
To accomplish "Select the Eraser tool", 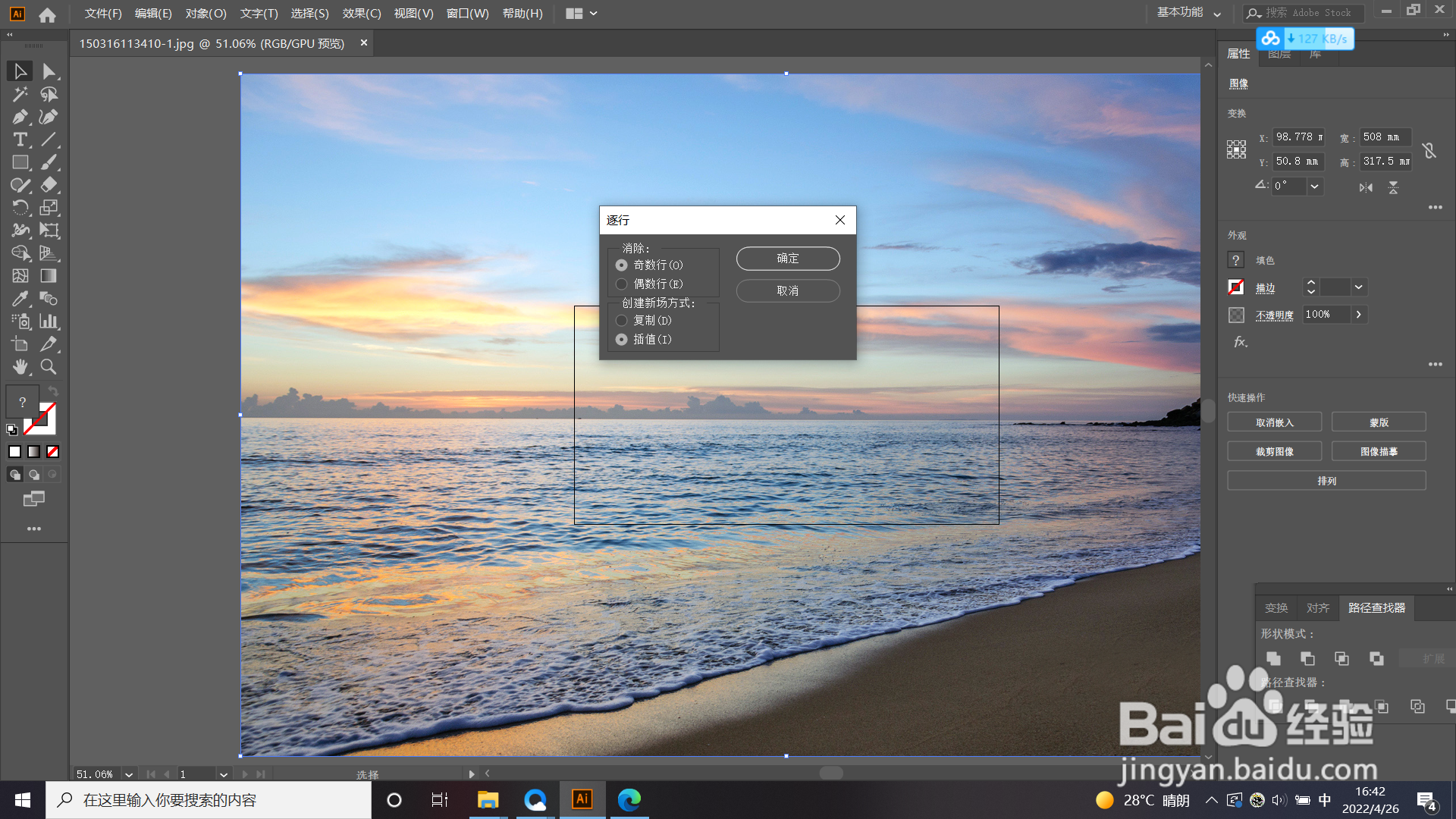I will tap(49, 185).
